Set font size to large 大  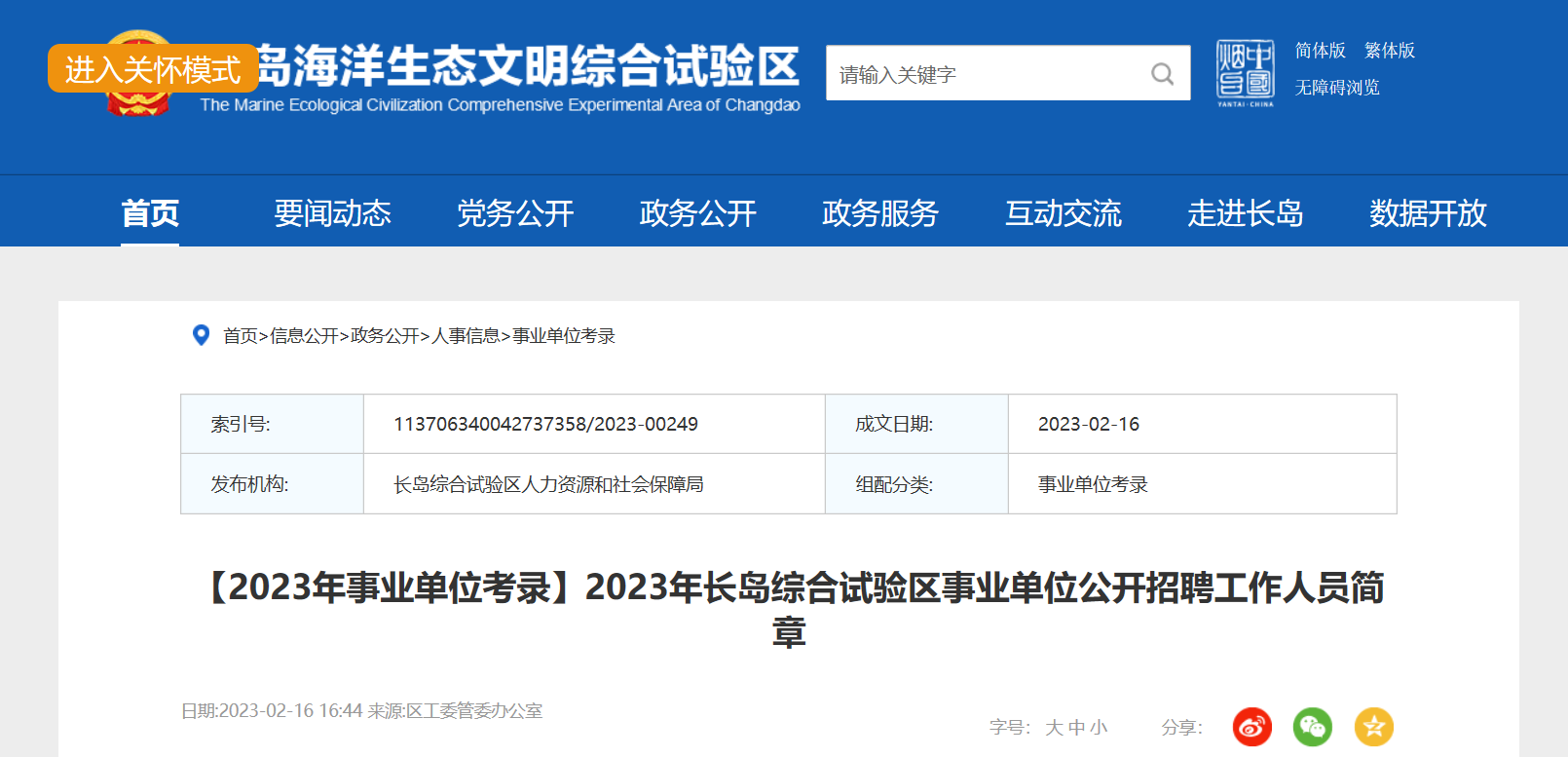point(1054,728)
